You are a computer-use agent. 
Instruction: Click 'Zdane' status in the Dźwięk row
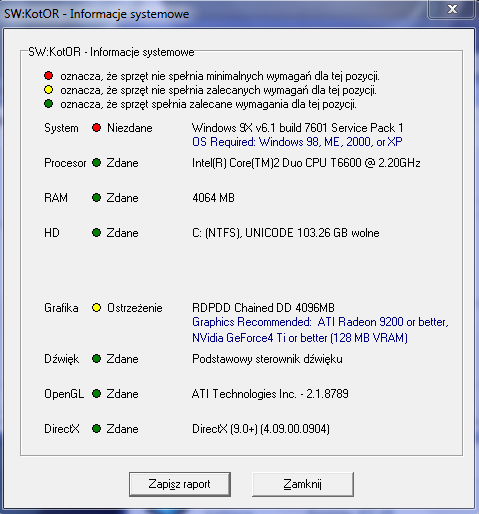pos(122,359)
